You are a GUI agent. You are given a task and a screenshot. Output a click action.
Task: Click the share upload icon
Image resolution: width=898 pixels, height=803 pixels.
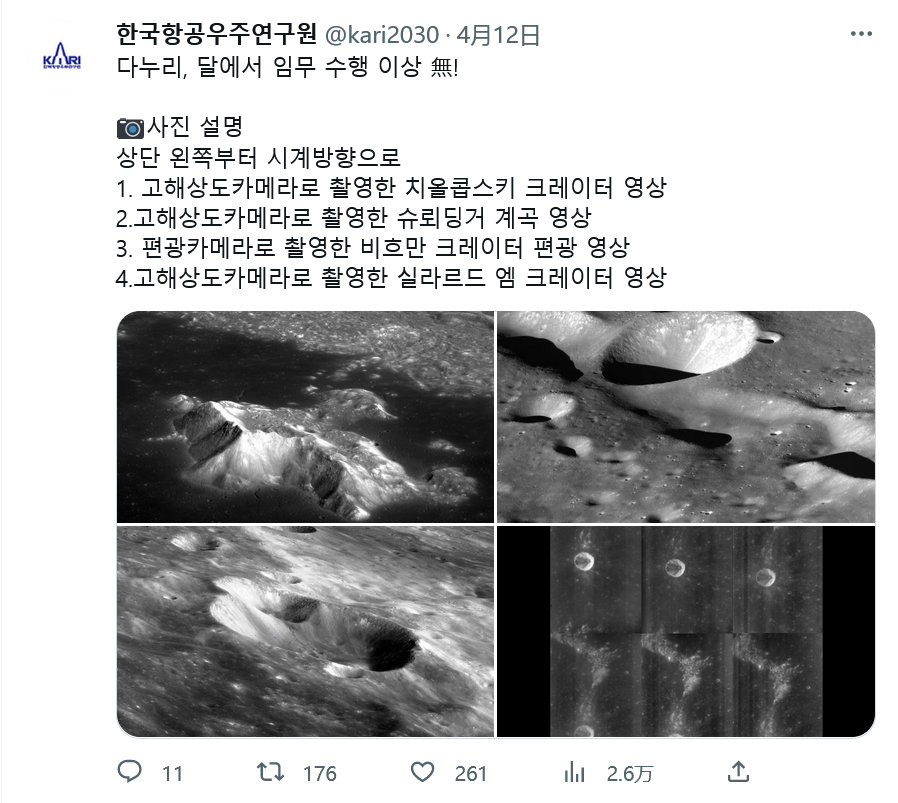[x=738, y=772]
